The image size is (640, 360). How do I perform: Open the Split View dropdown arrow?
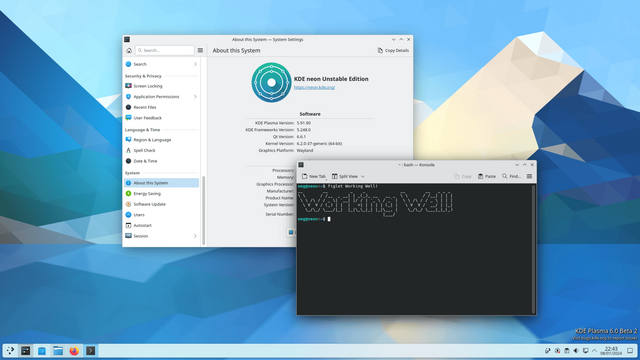(x=362, y=176)
